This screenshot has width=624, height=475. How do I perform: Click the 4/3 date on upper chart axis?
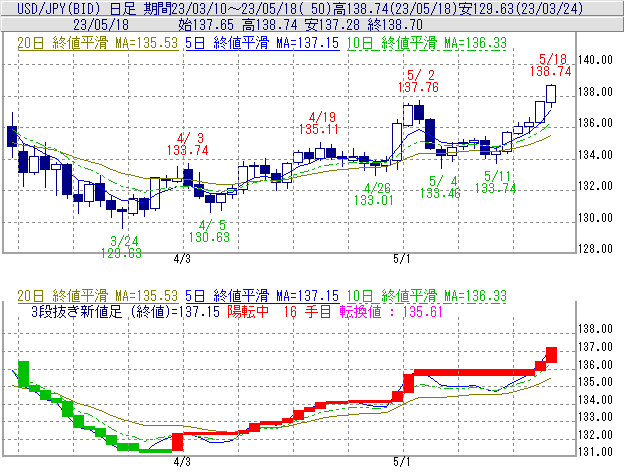tap(182, 259)
